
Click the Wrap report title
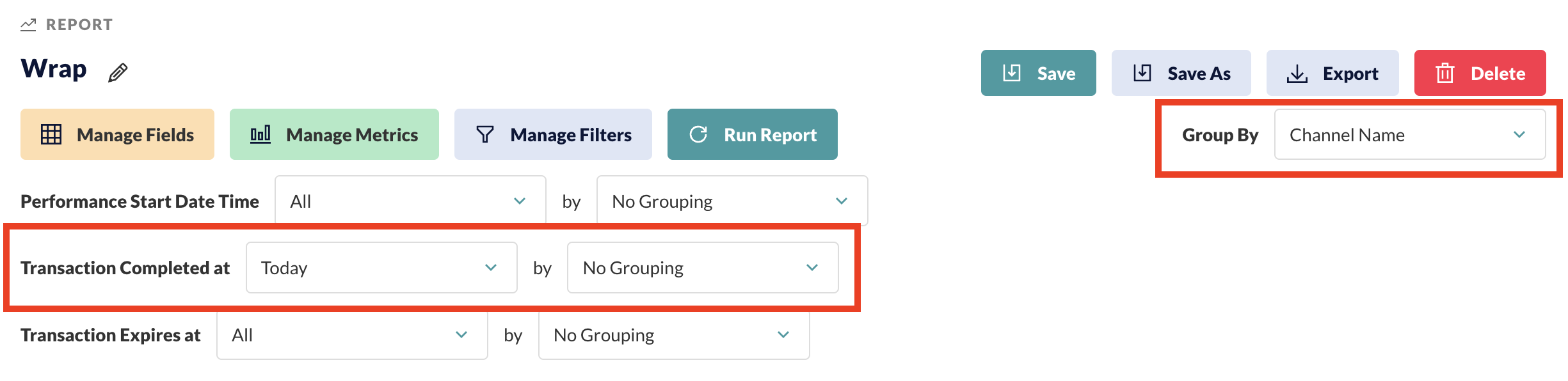click(54, 69)
